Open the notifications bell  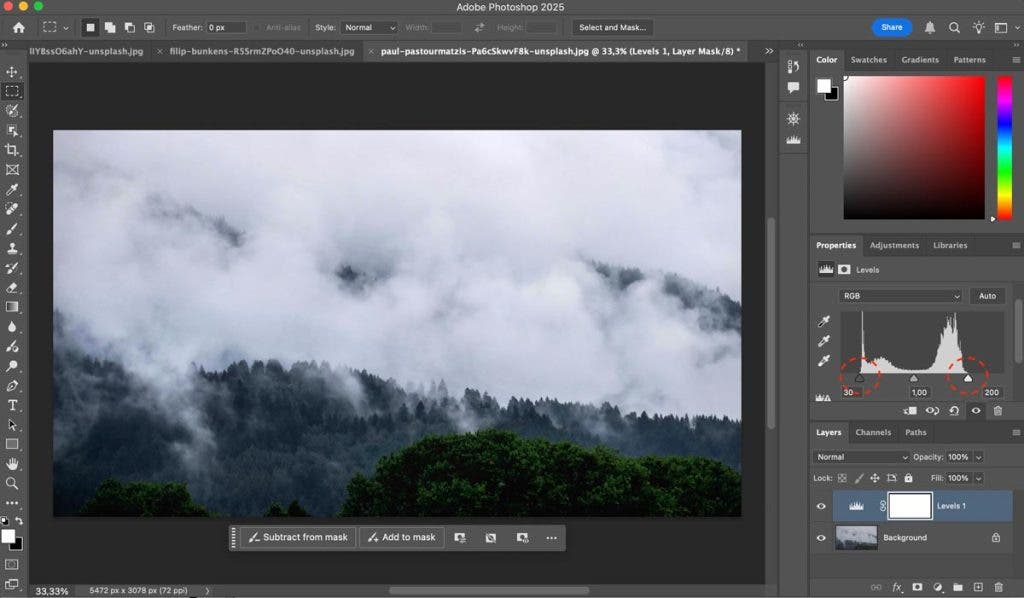point(929,27)
